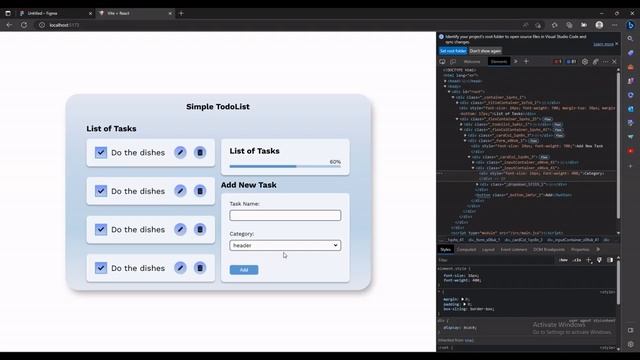This screenshot has width=640, height=360.
Task: Click the Task Name input field
Action: click(x=285, y=215)
